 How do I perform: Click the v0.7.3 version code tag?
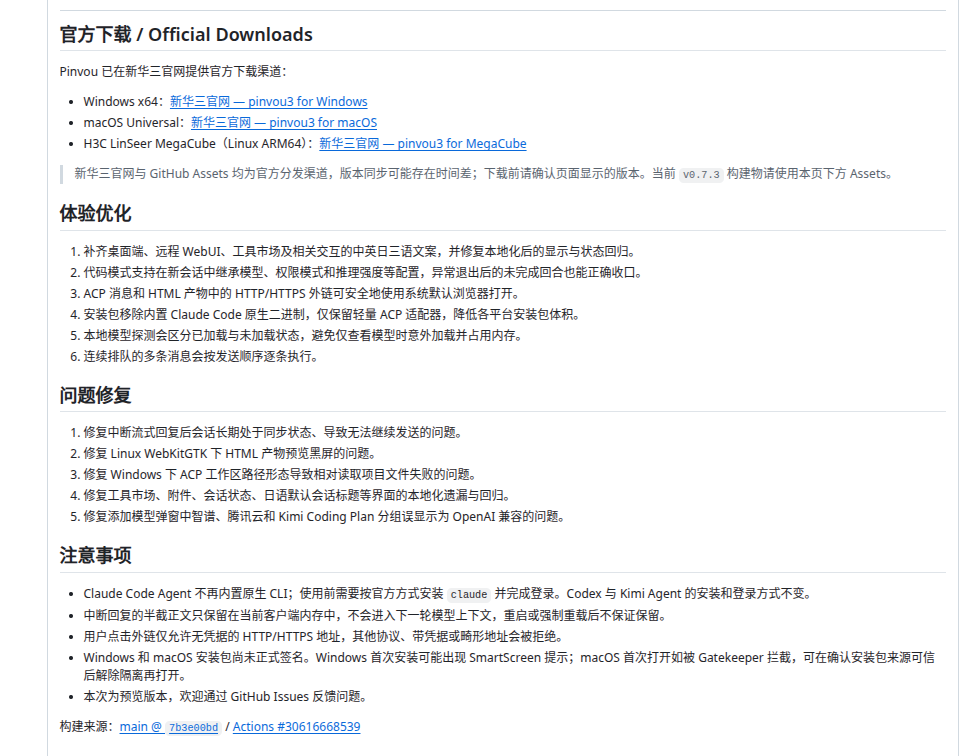701,175
